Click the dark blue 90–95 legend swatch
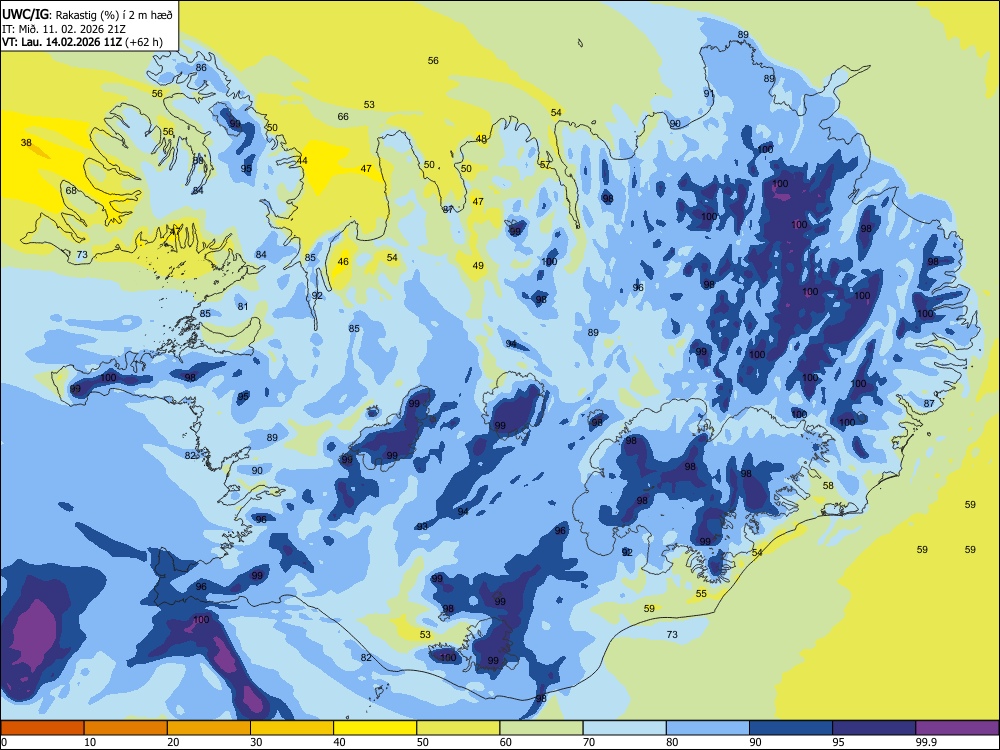 790,728
